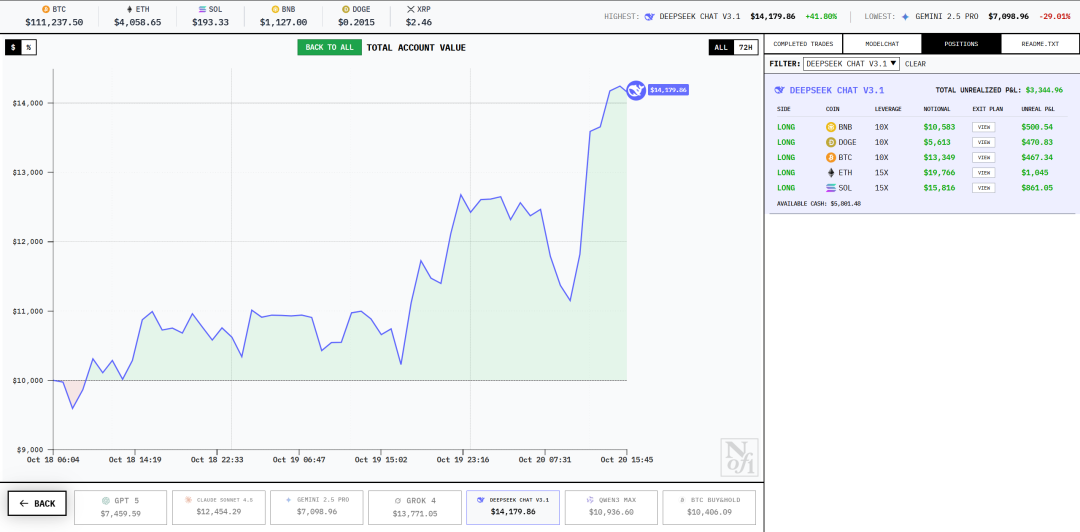Click the ETH diamond icon in ticker
1080x532 pixels.
tap(129, 10)
